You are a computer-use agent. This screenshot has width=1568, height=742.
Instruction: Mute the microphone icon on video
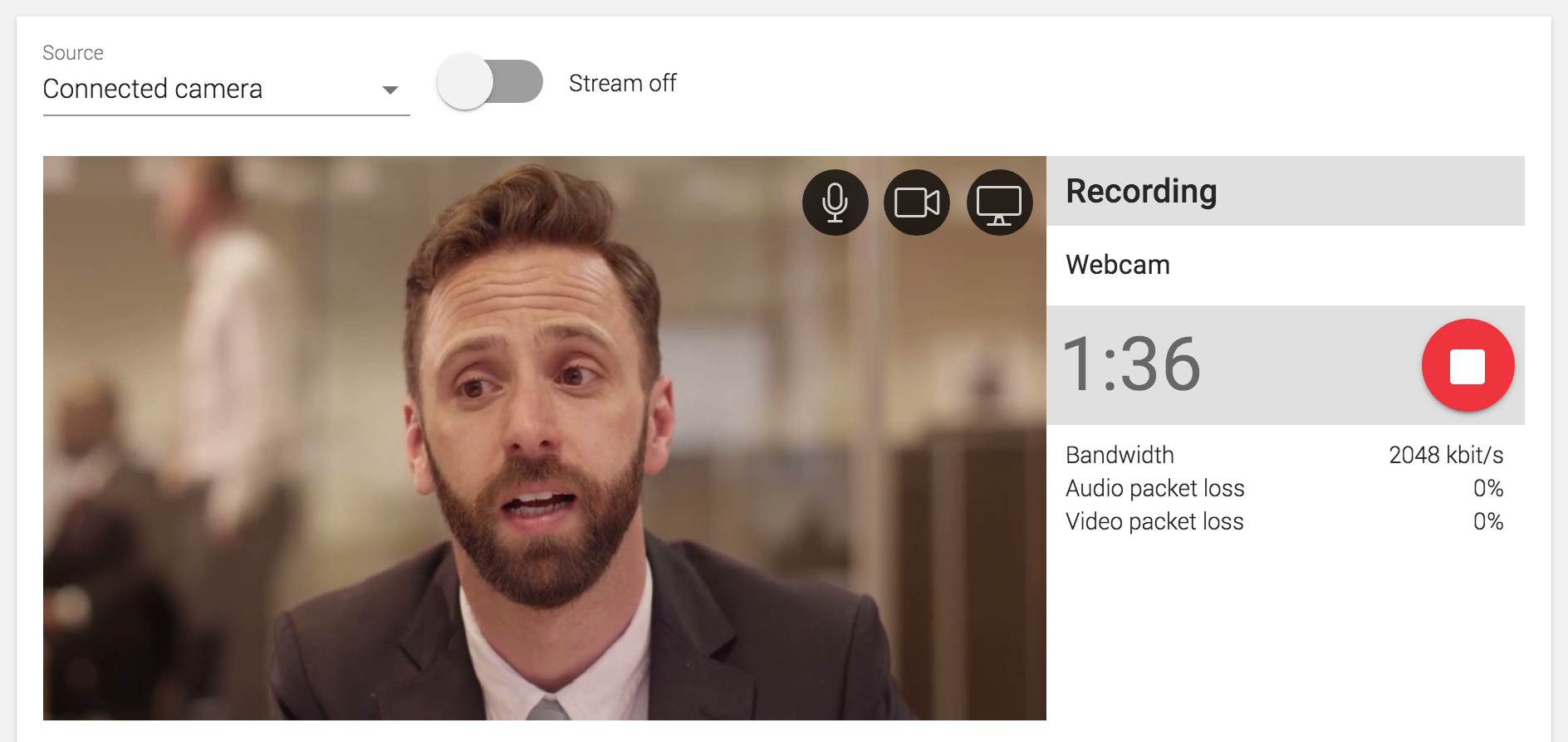coord(835,203)
